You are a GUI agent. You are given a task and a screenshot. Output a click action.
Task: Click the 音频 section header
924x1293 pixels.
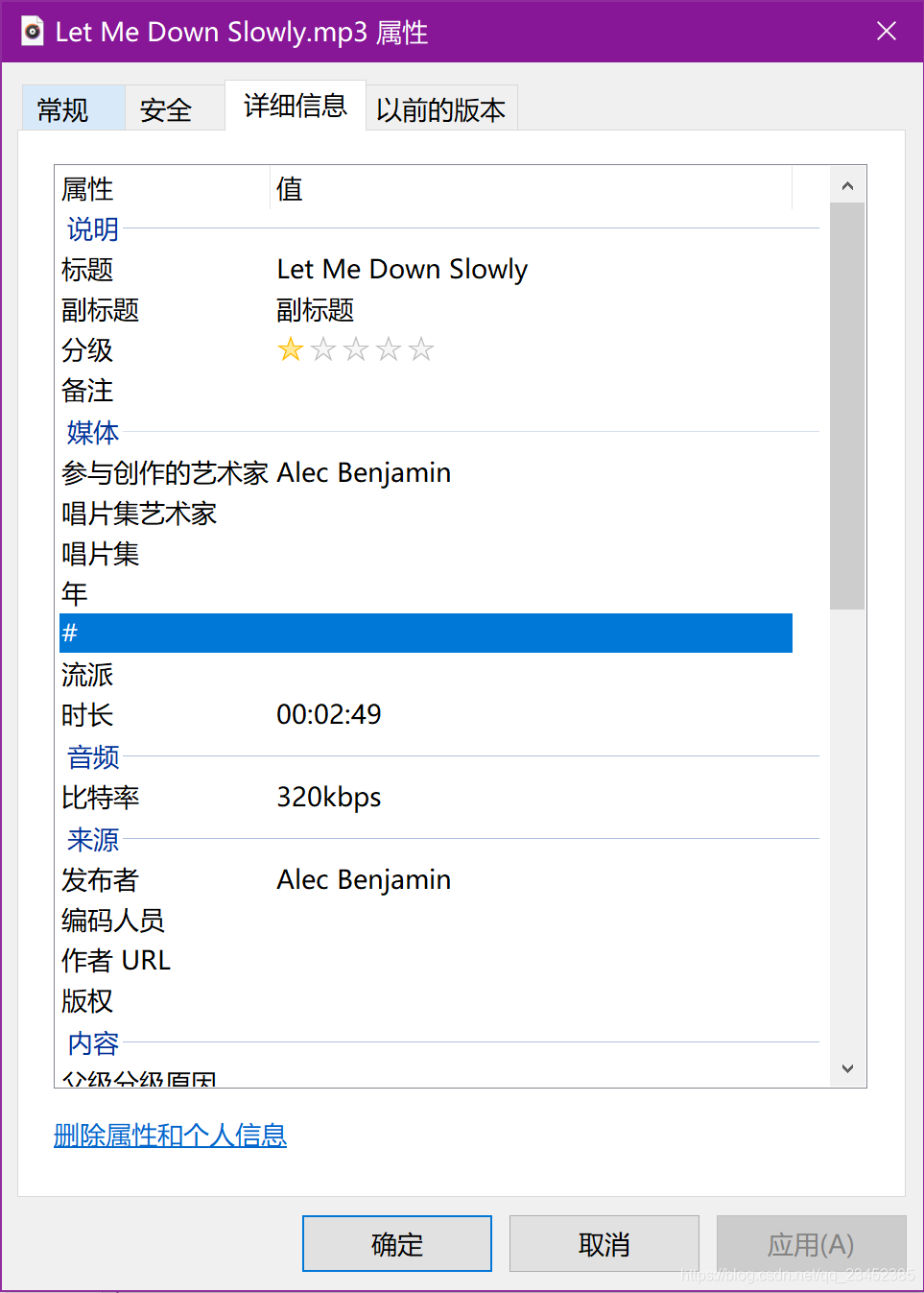pyautogui.click(x=93, y=756)
